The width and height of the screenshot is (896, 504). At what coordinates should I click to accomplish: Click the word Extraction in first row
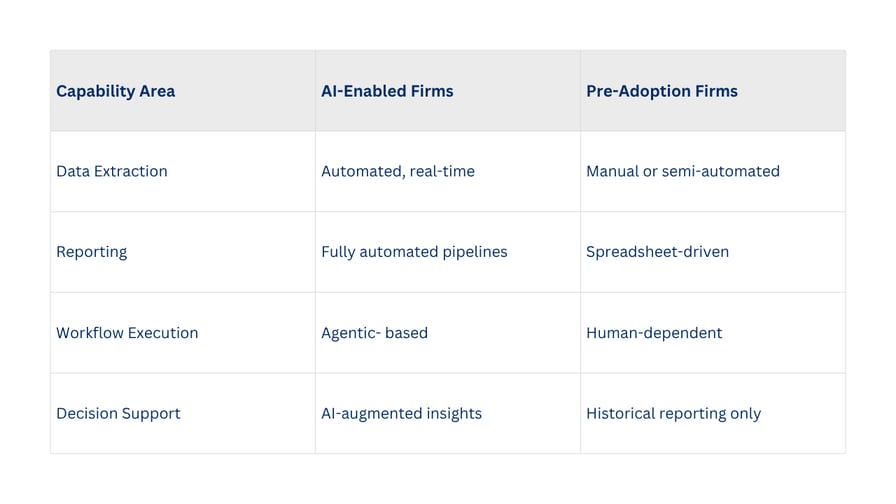click(131, 171)
